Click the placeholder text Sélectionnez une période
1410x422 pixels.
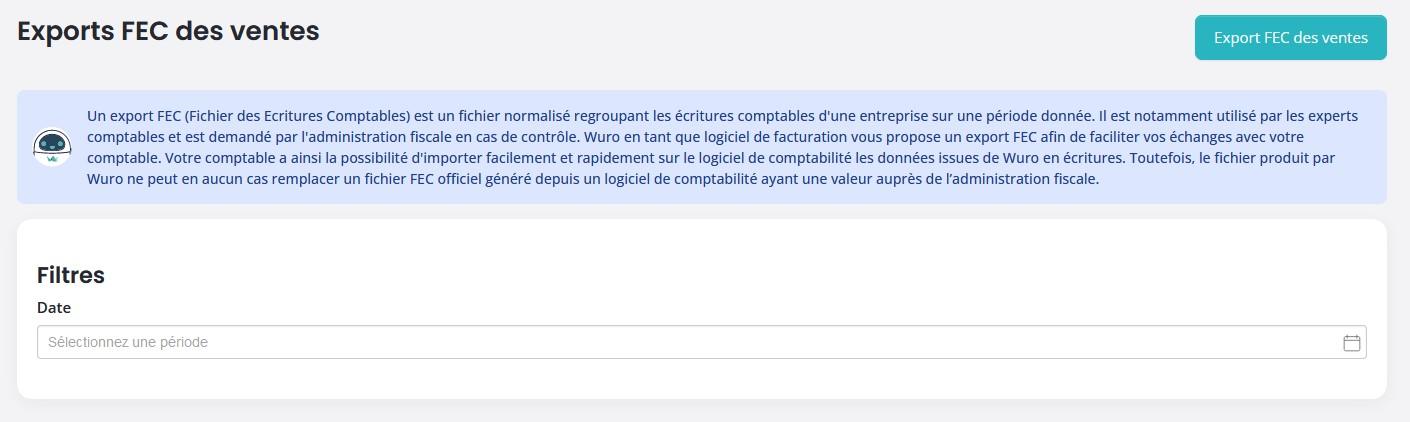coord(128,342)
